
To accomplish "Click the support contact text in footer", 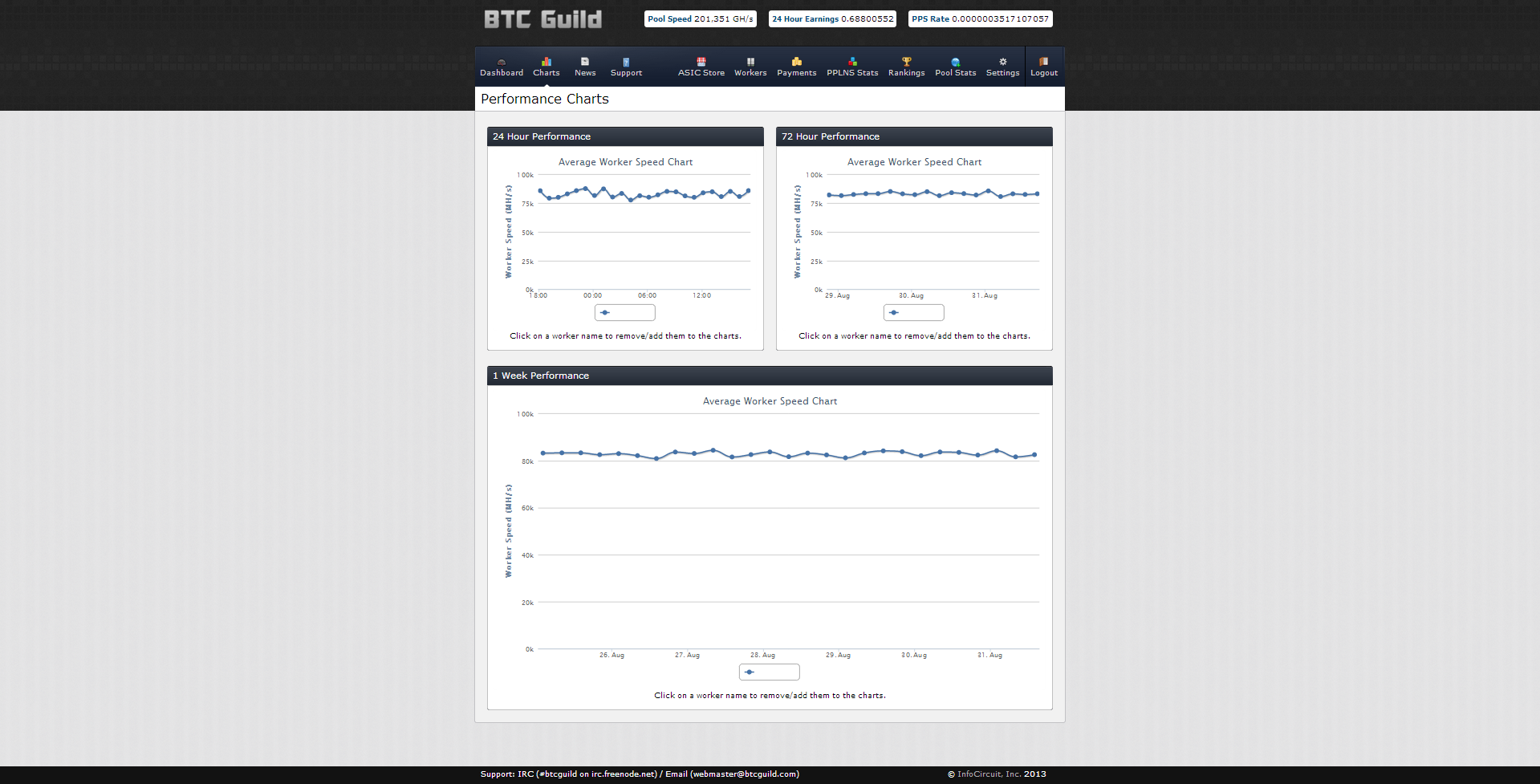I will tap(640, 774).
